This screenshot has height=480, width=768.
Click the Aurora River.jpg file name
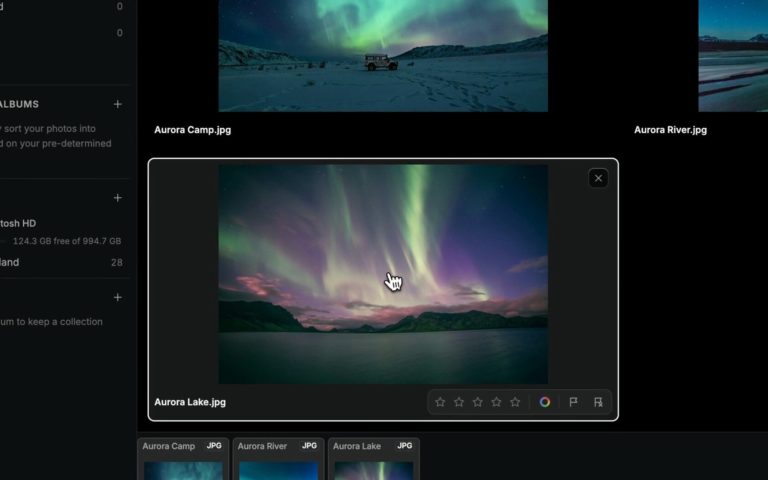(x=670, y=130)
